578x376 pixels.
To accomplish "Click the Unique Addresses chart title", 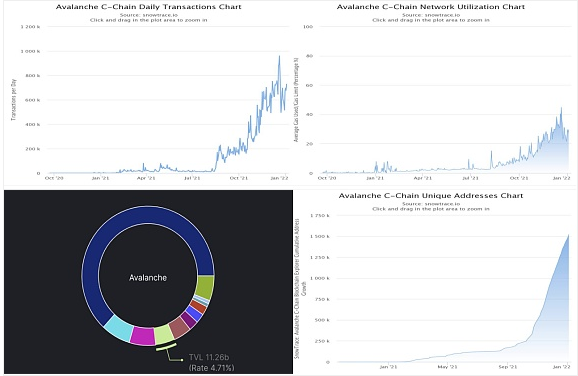I will click(431, 196).
